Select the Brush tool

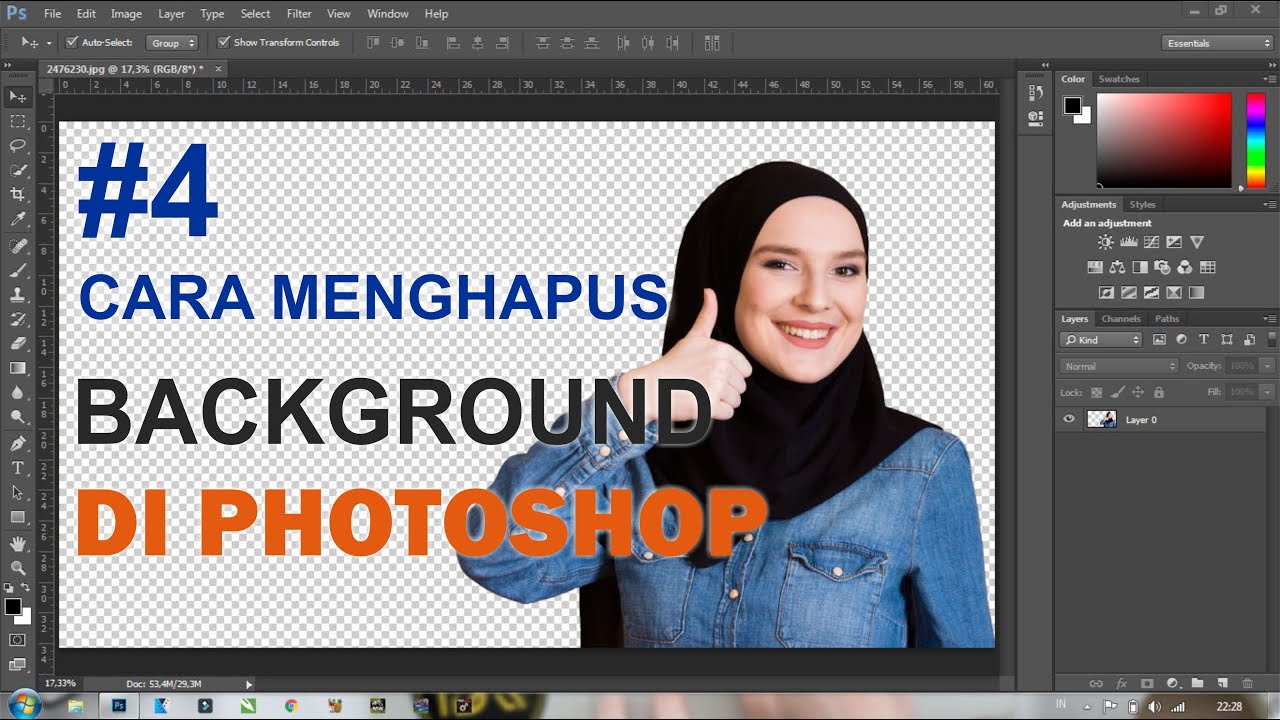click(18, 270)
